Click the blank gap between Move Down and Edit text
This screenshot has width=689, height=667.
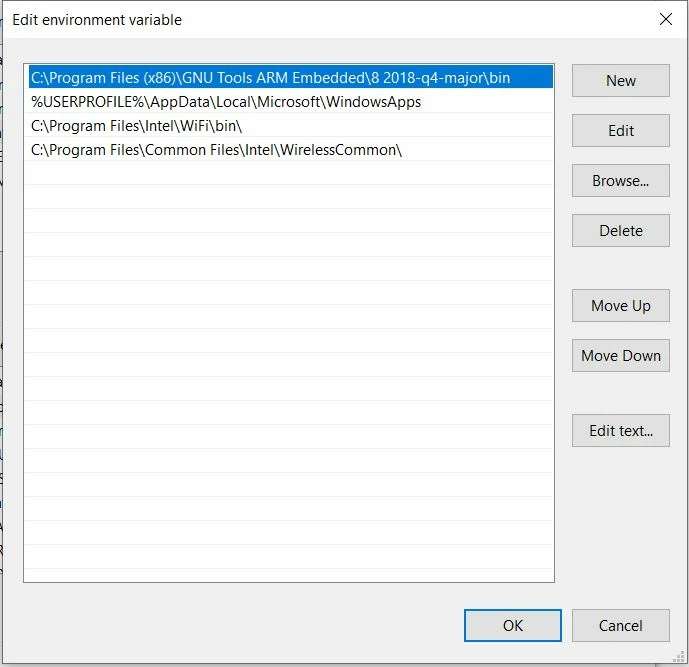620,393
